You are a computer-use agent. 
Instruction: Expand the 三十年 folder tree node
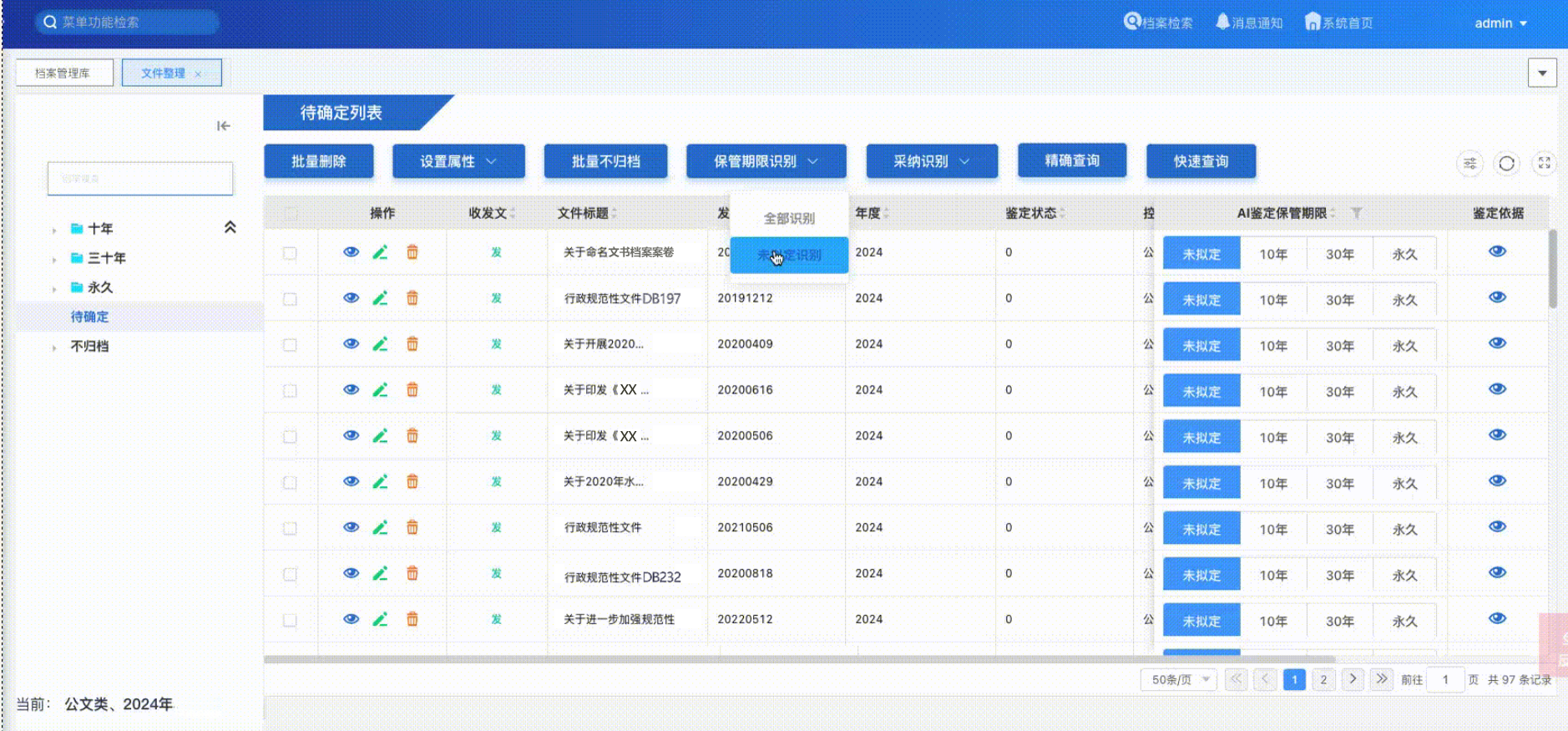click(54, 259)
